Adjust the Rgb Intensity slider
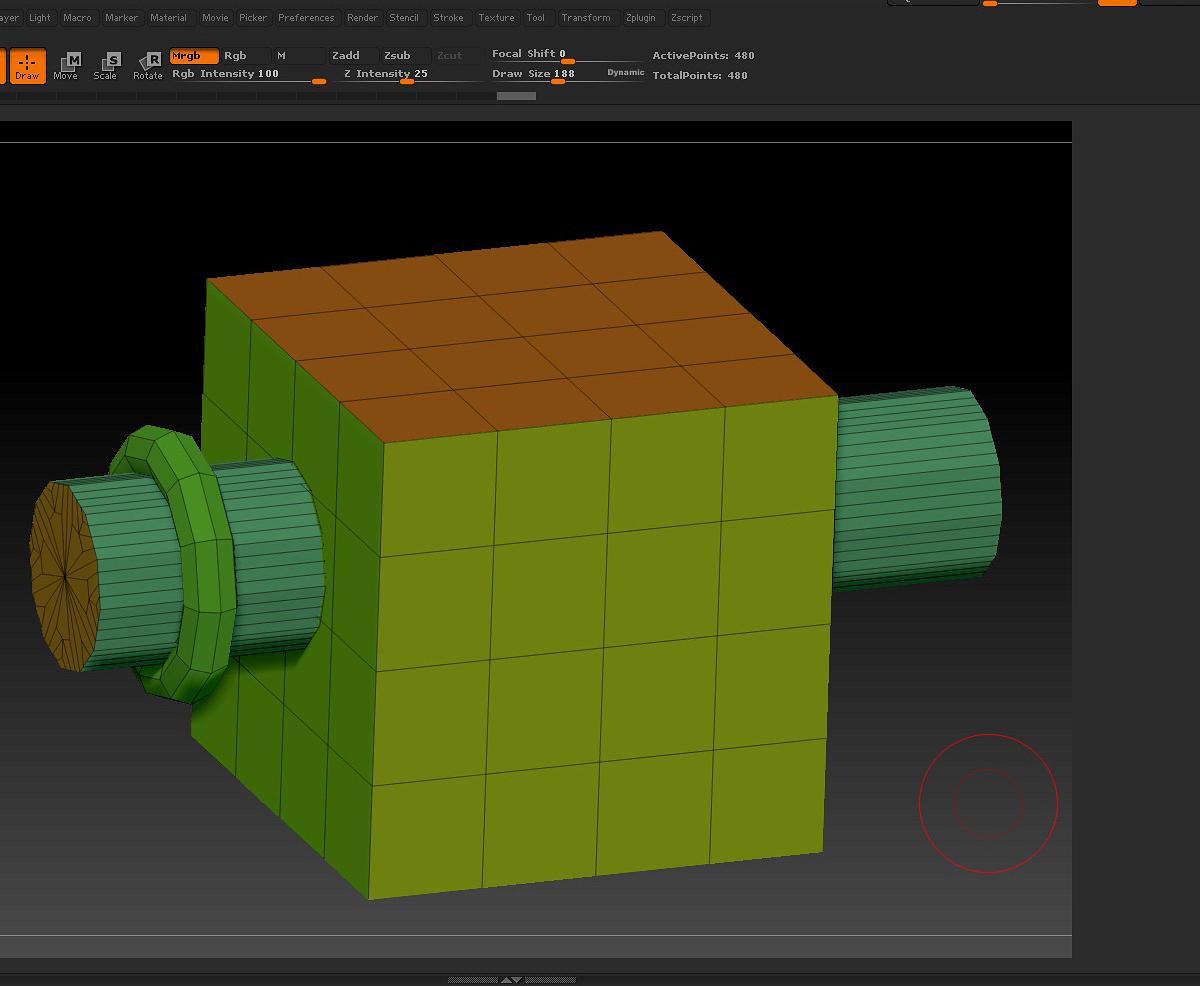Screen dimensions: 1200x986 click(248, 75)
